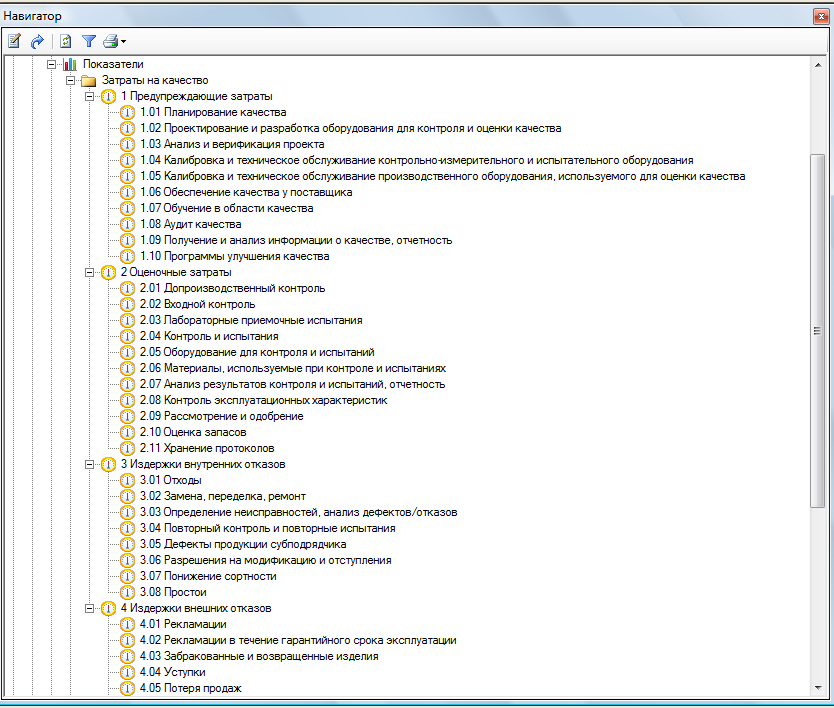
Task: Click the edit note toolbar icon
Action: pyautogui.click(x=14, y=41)
